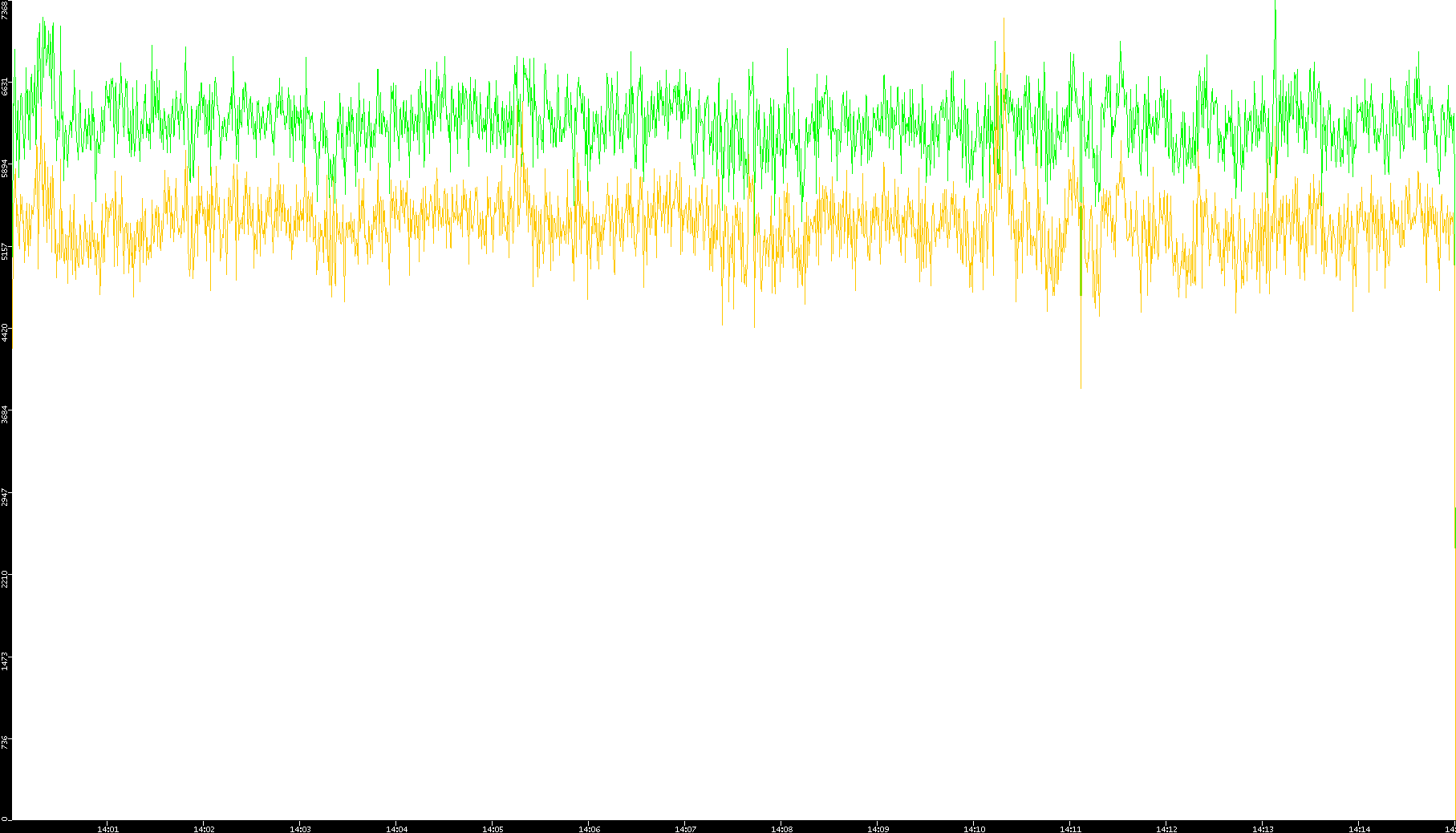
Task: Select the 2947 value axis label
Action: [x=6, y=496]
